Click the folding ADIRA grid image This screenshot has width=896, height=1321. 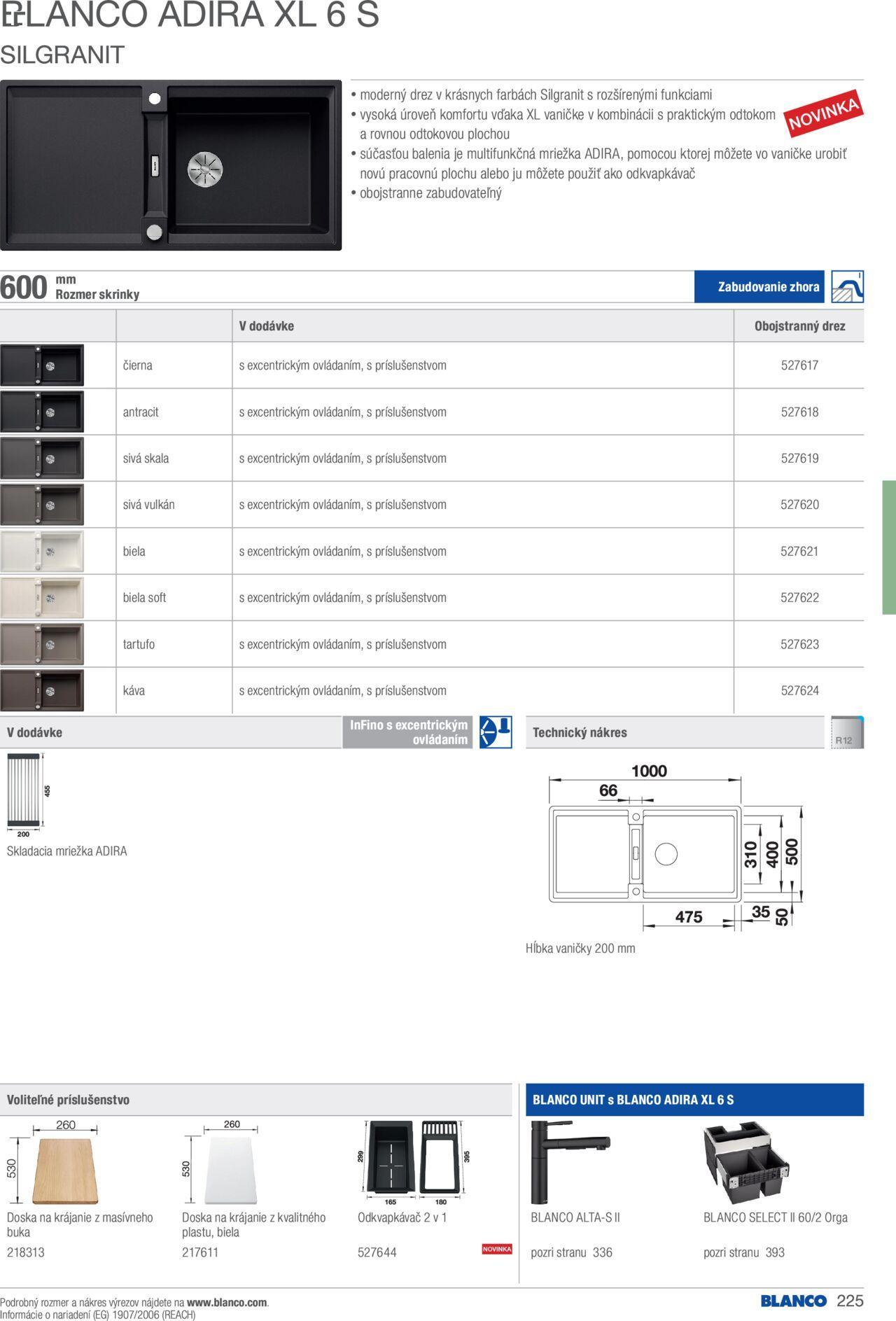click(x=26, y=790)
